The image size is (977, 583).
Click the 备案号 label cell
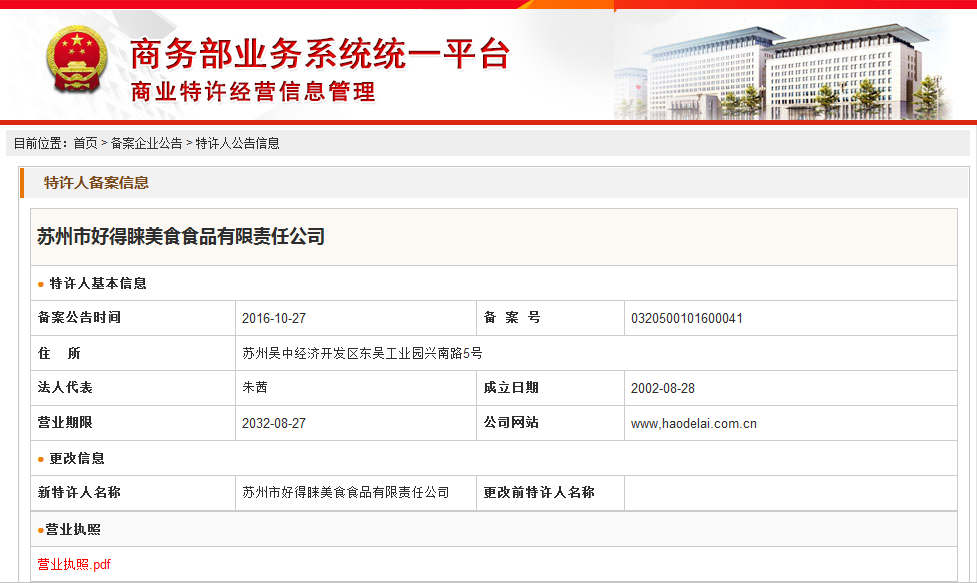coord(550,318)
